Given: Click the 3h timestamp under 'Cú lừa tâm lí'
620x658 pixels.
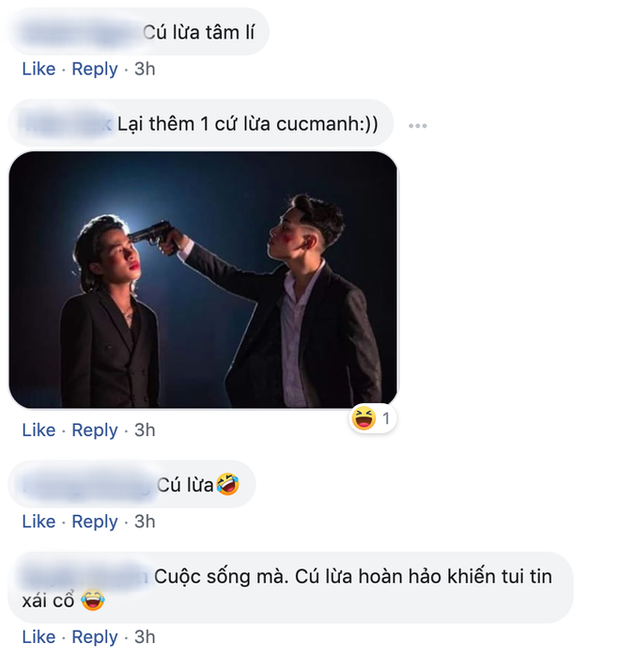Looking at the screenshot, I should click(145, 69).
